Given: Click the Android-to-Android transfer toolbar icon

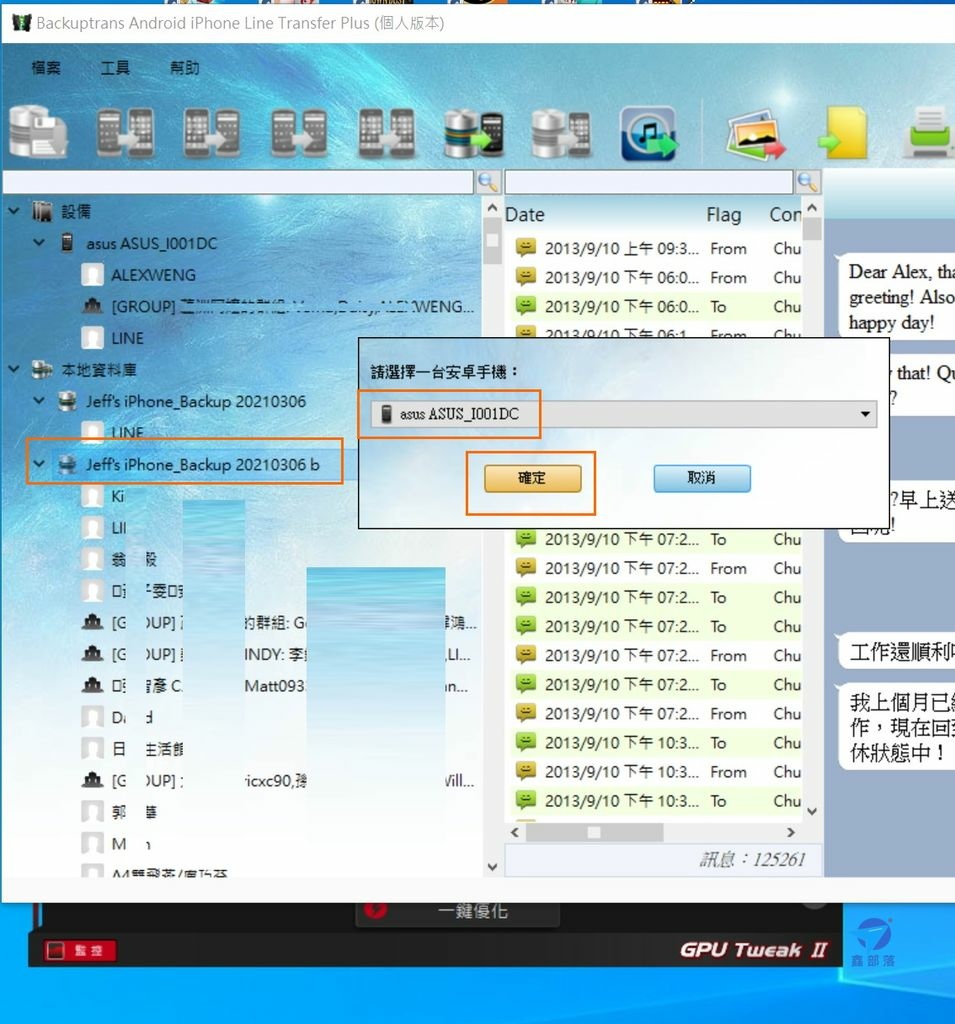Looking at the screenshot, I should coord(299,133).
